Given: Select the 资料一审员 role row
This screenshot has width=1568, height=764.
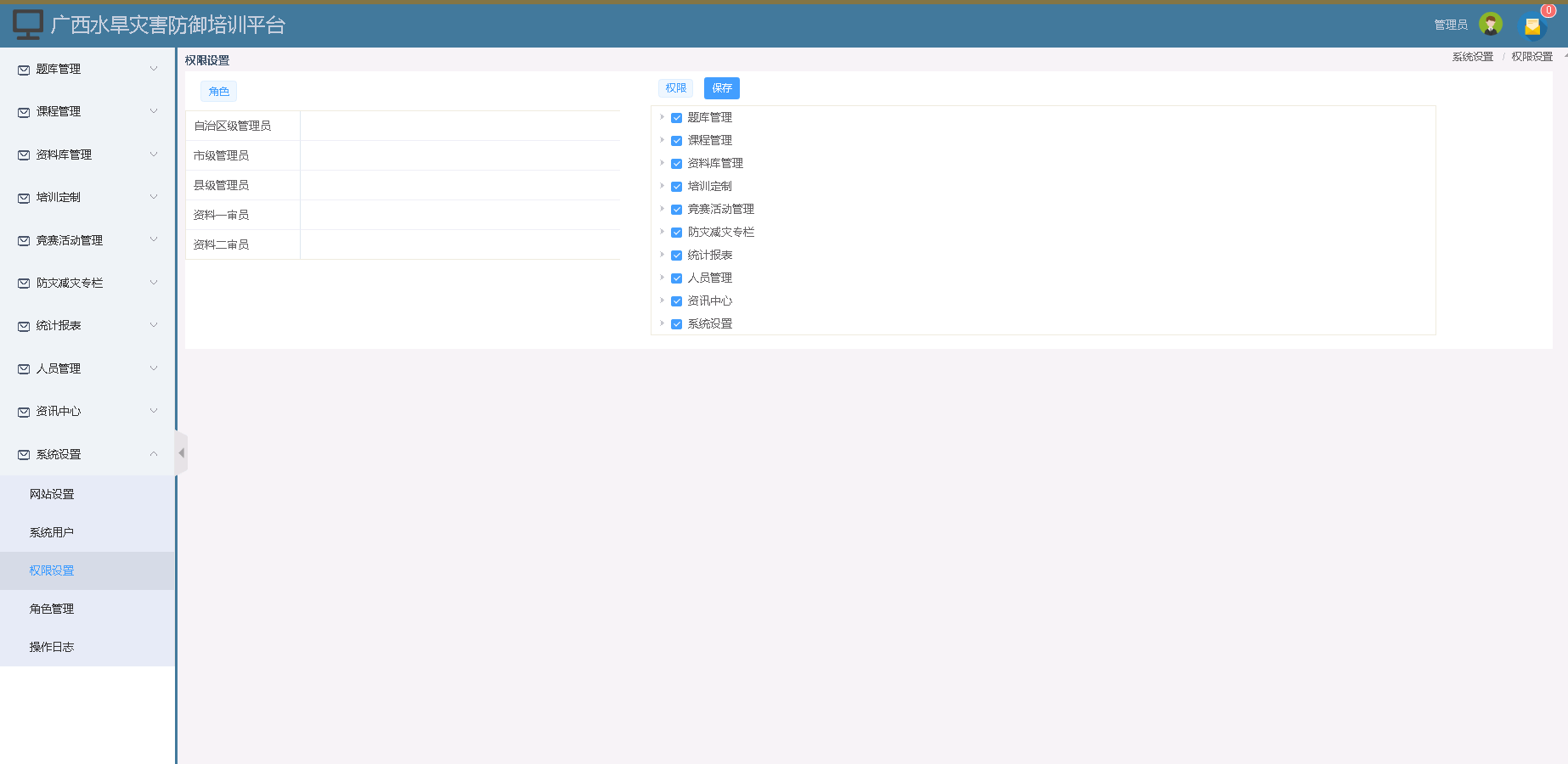Looking at the screenshot, I should (x=222, y=215).
